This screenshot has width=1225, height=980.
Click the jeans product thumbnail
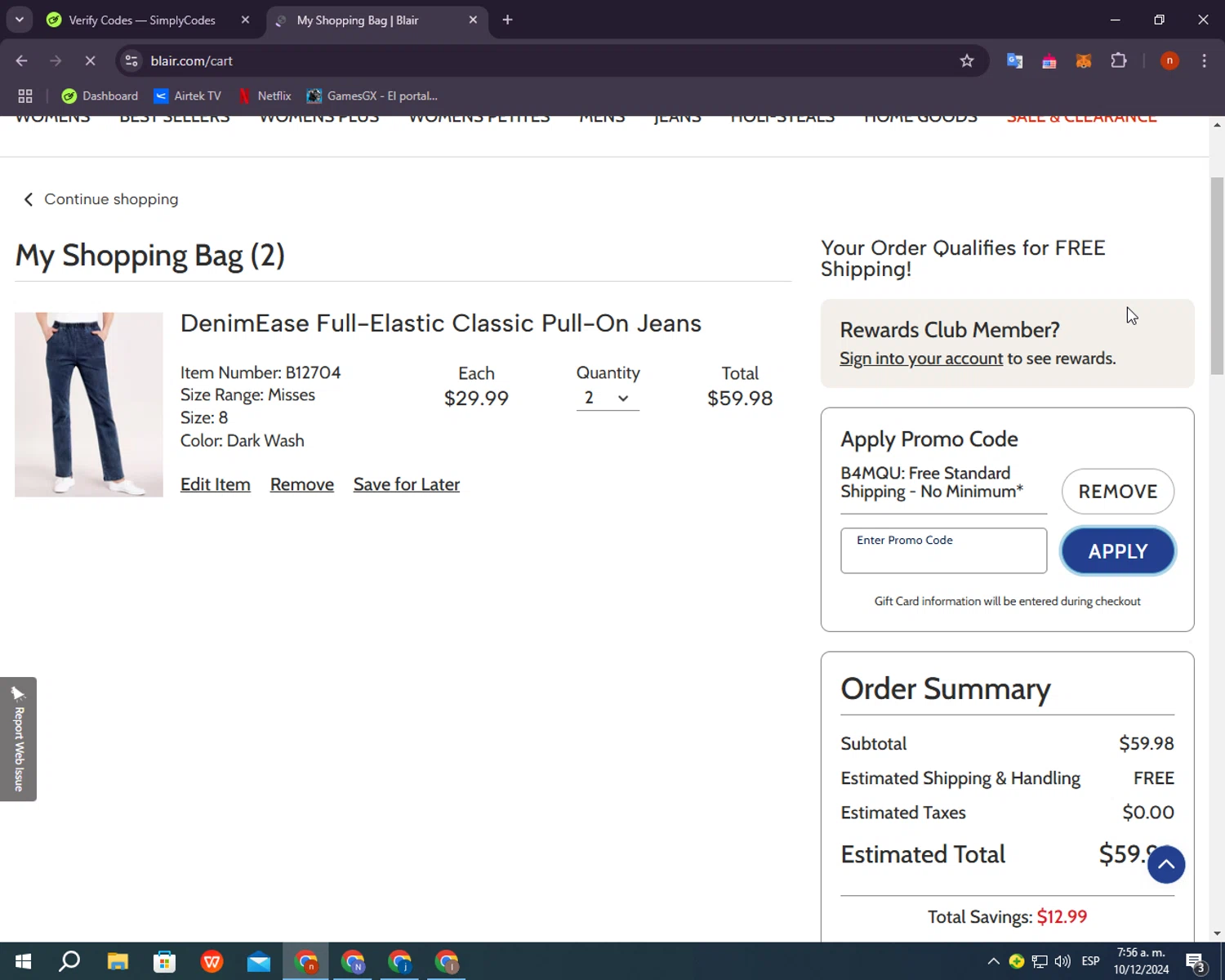[89, 404]
